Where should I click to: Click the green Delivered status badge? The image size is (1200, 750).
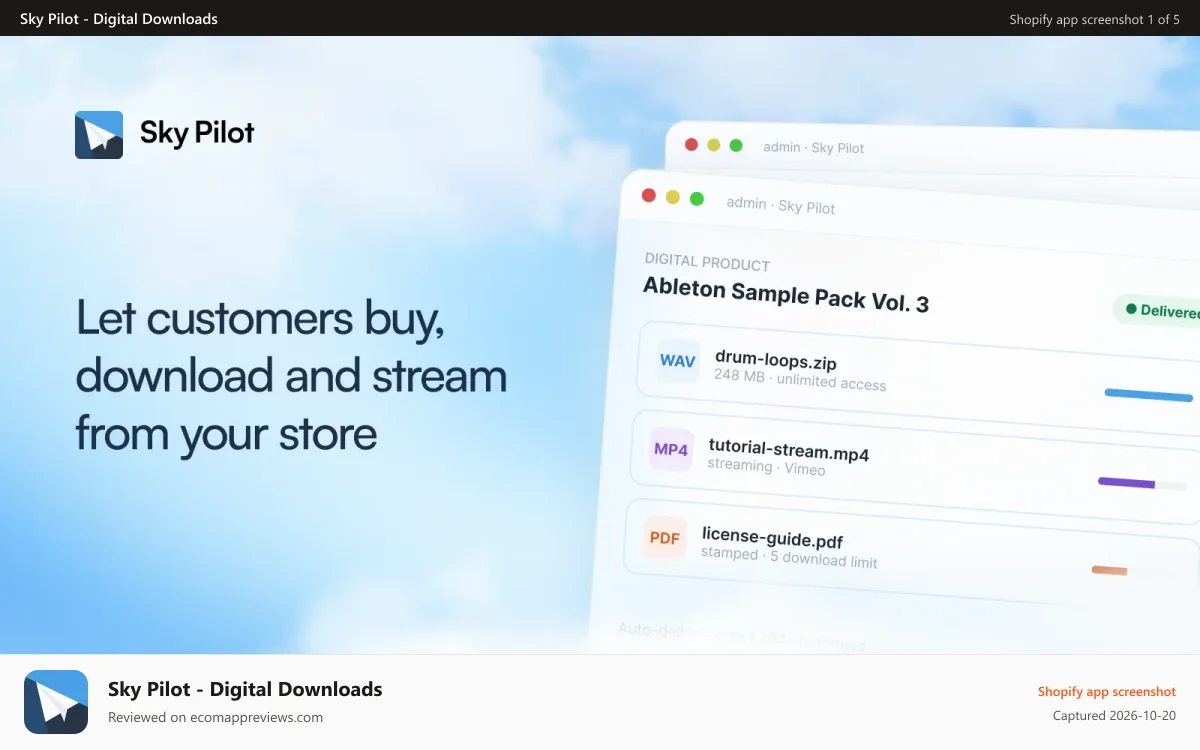click(1158, 310)
